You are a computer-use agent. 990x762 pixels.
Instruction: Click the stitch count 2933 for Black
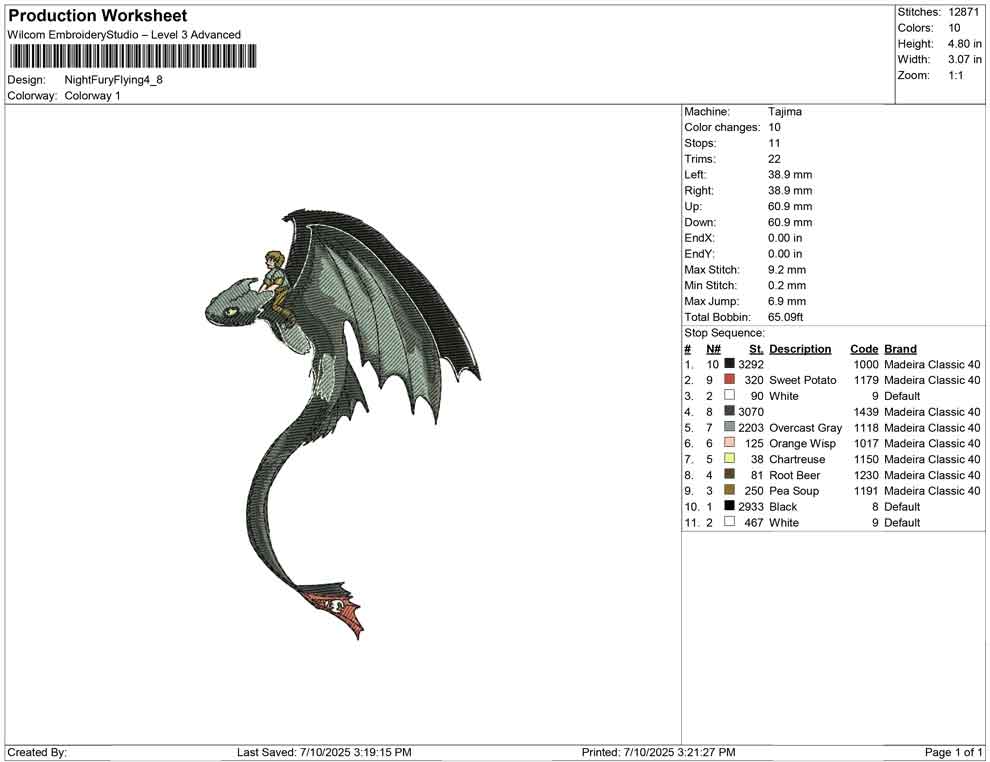751,506
